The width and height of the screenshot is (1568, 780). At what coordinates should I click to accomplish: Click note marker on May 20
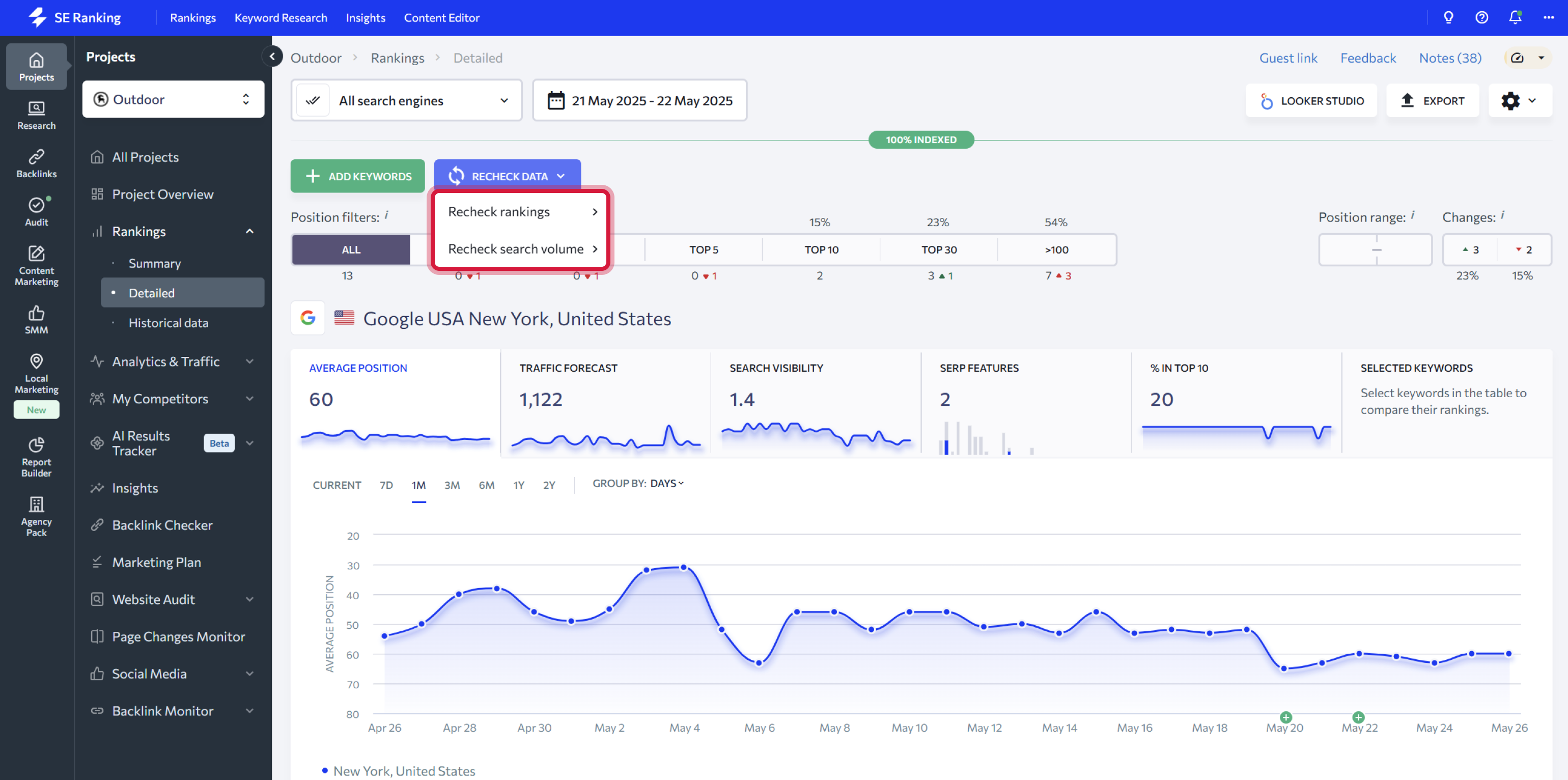click(1285, 717)
